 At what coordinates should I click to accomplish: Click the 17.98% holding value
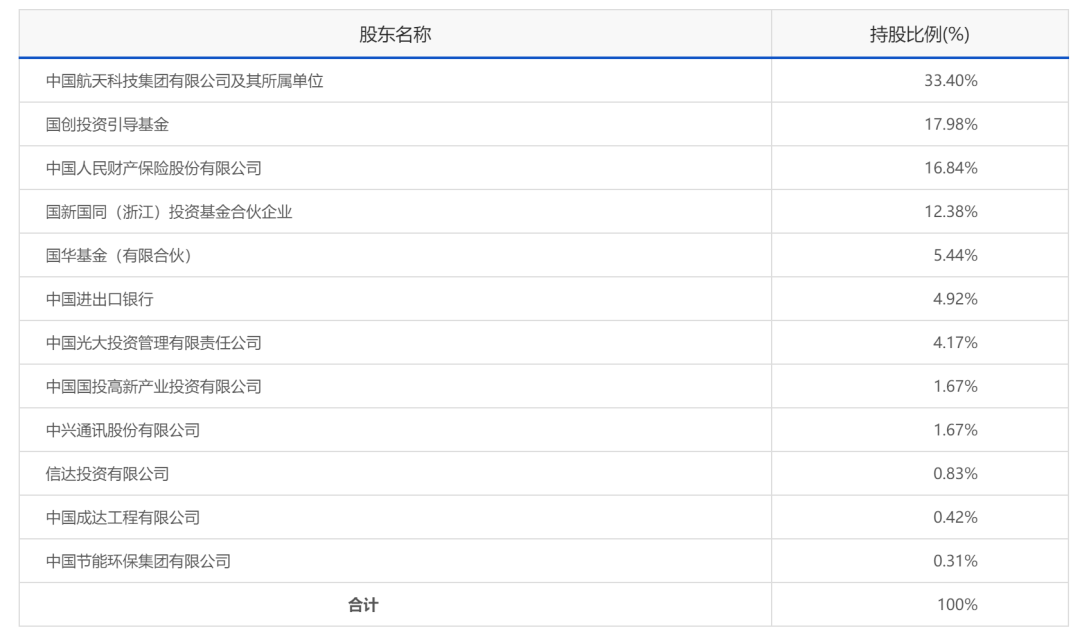coord(951,125)
